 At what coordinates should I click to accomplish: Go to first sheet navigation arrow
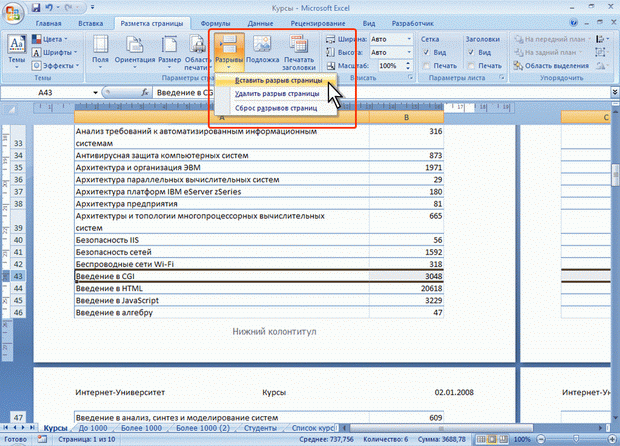(x=6, y=427)
